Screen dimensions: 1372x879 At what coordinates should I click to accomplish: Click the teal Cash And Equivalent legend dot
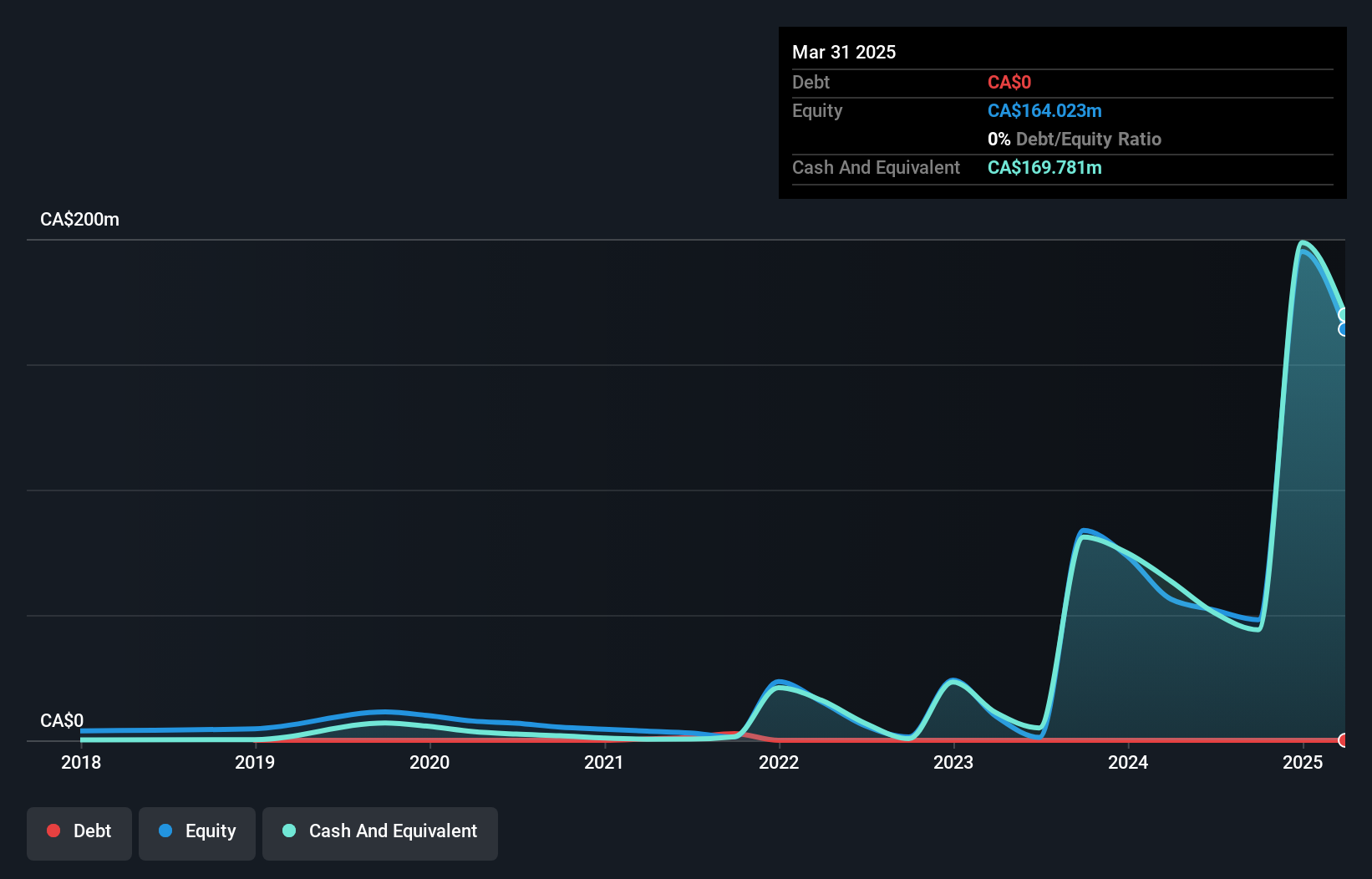[x=289, y=831]
